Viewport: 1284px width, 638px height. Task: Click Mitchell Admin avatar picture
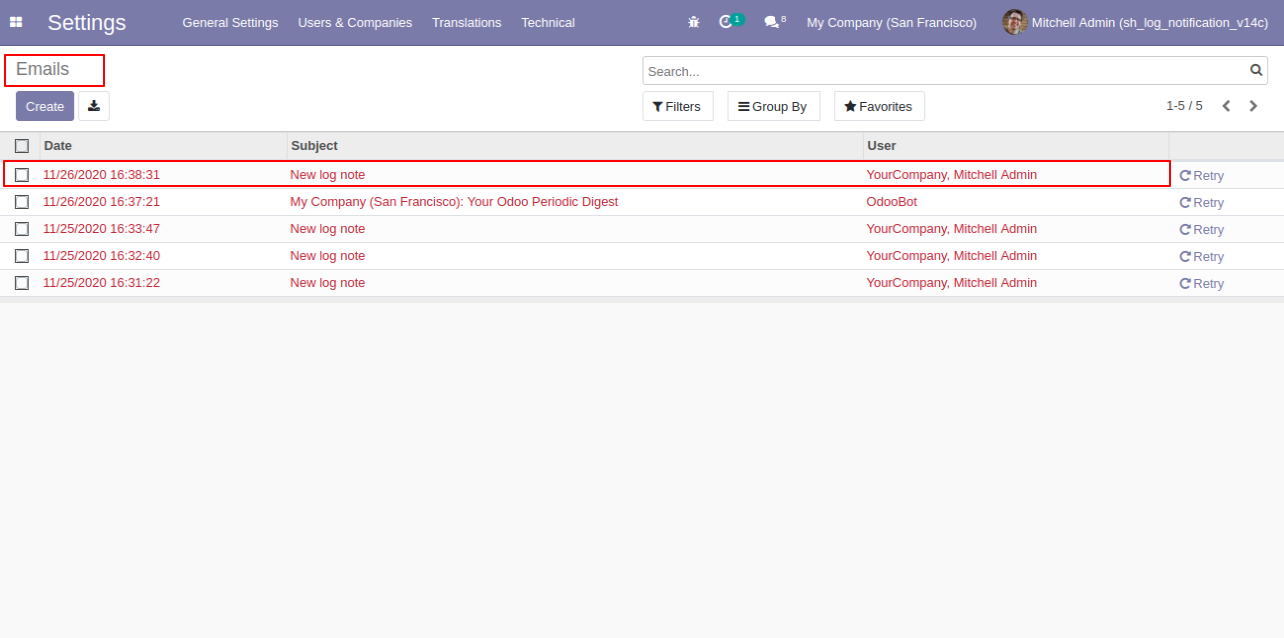coord(1015,22)
